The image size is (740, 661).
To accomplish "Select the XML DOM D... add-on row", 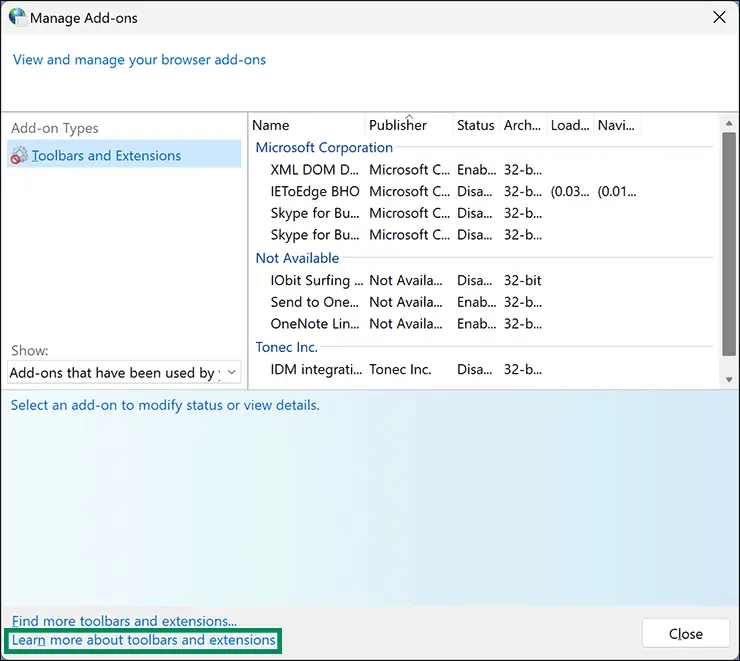I will pyautogui.click(x=482, y=169).
